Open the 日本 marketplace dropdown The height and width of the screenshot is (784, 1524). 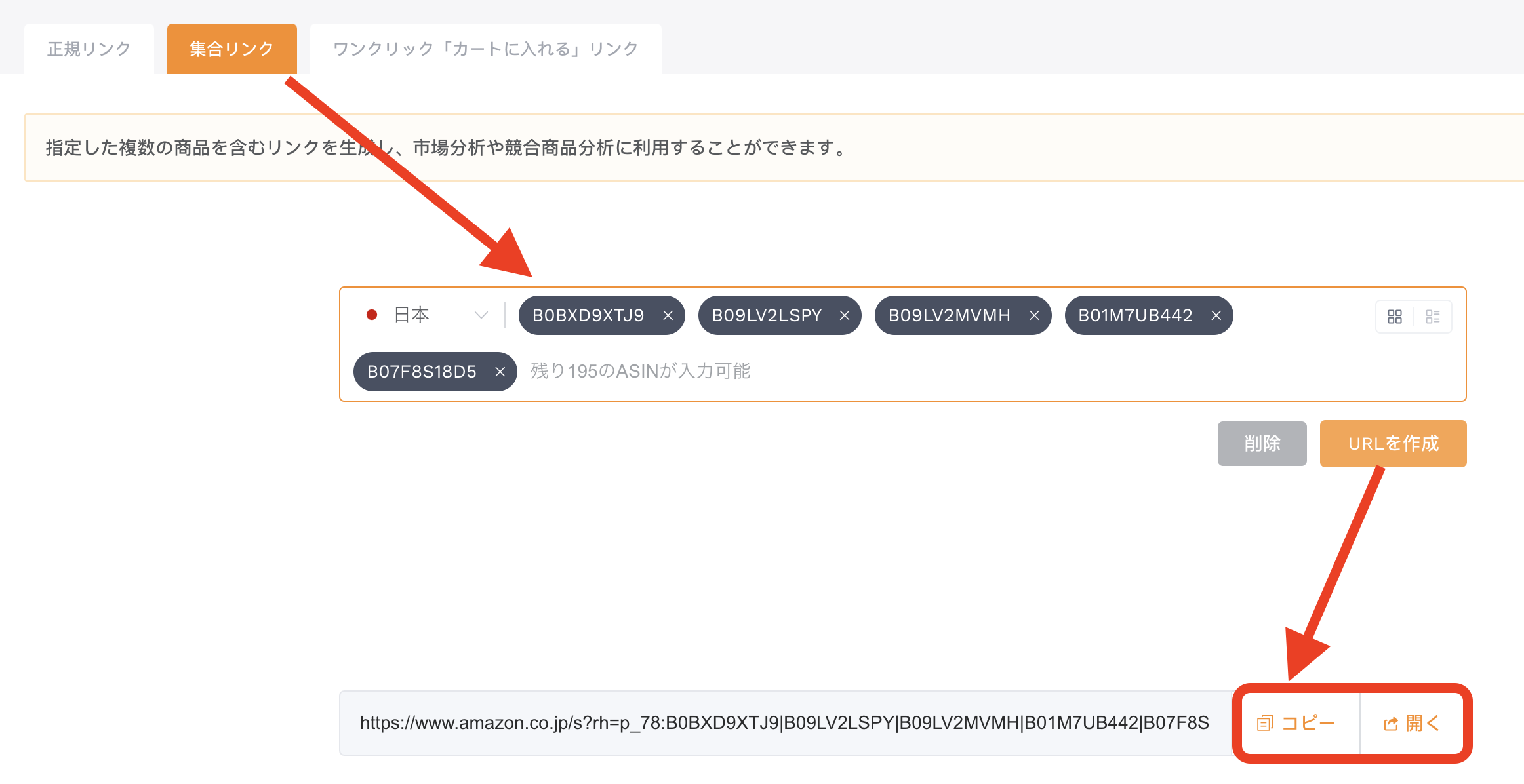[x=426, y=315]
